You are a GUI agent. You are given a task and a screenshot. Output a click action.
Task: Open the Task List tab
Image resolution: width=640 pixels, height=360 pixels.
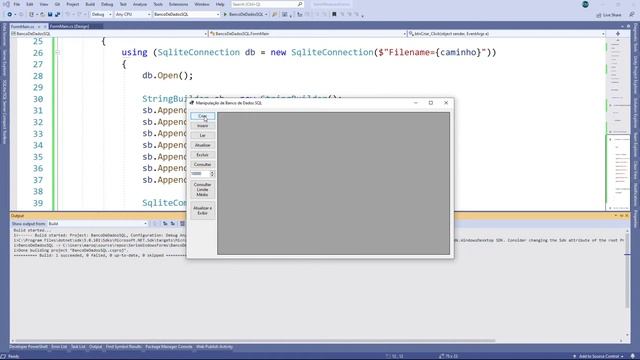click(78, 347)
